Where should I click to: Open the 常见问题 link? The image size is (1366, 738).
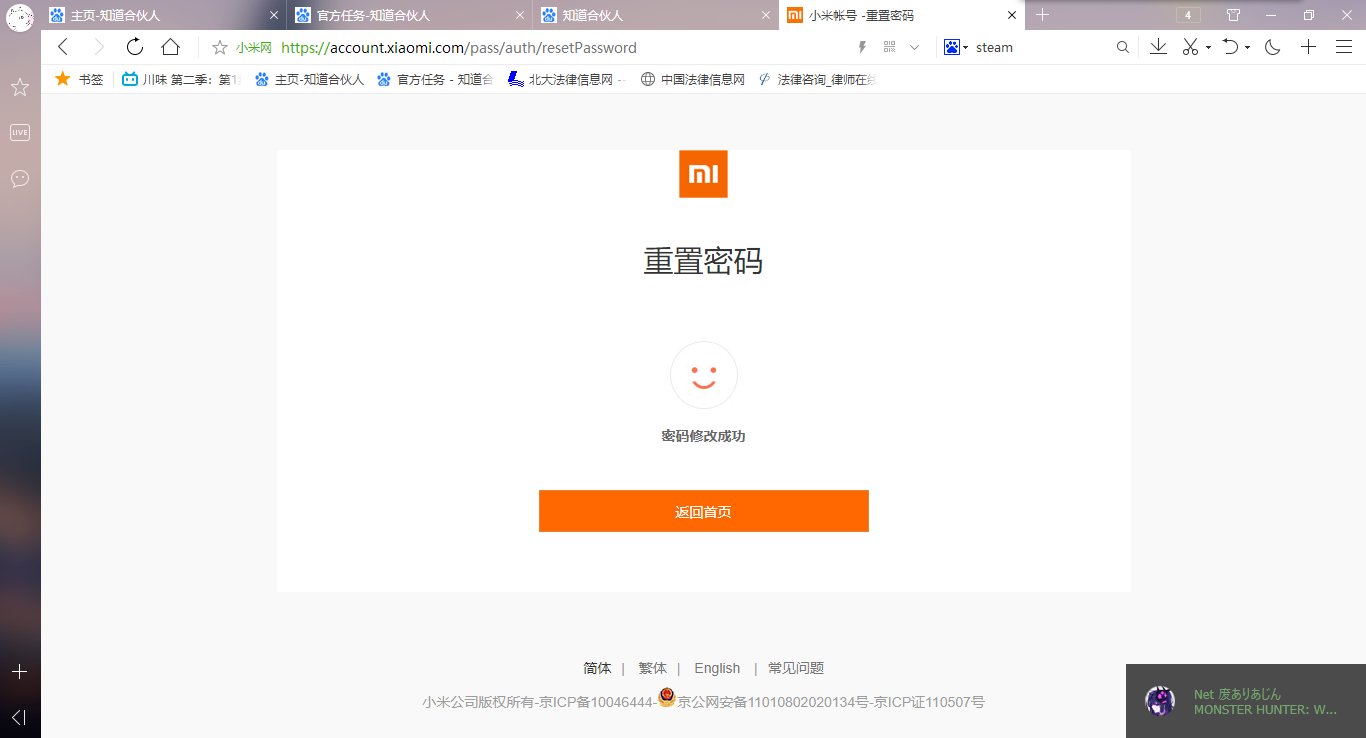[x=795, y=667]
